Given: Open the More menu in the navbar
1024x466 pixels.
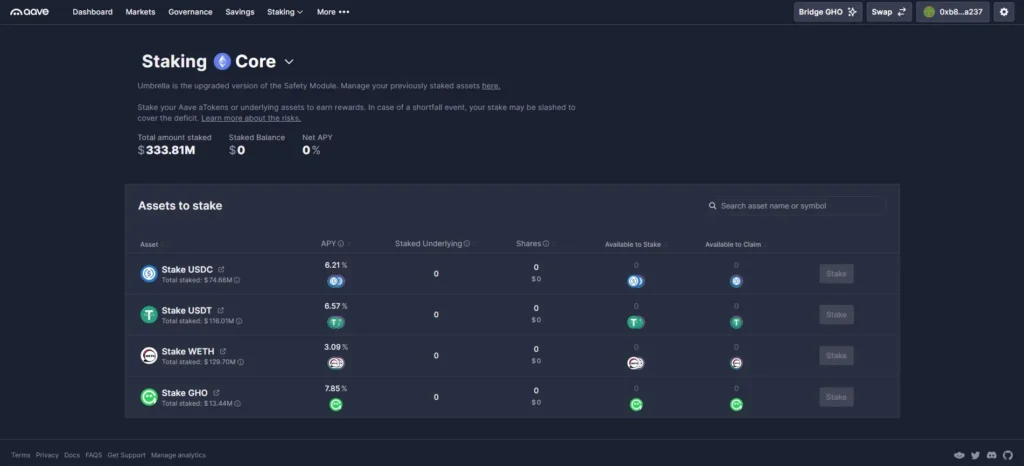Looking at the screenshot, I should tap(333, 12).
